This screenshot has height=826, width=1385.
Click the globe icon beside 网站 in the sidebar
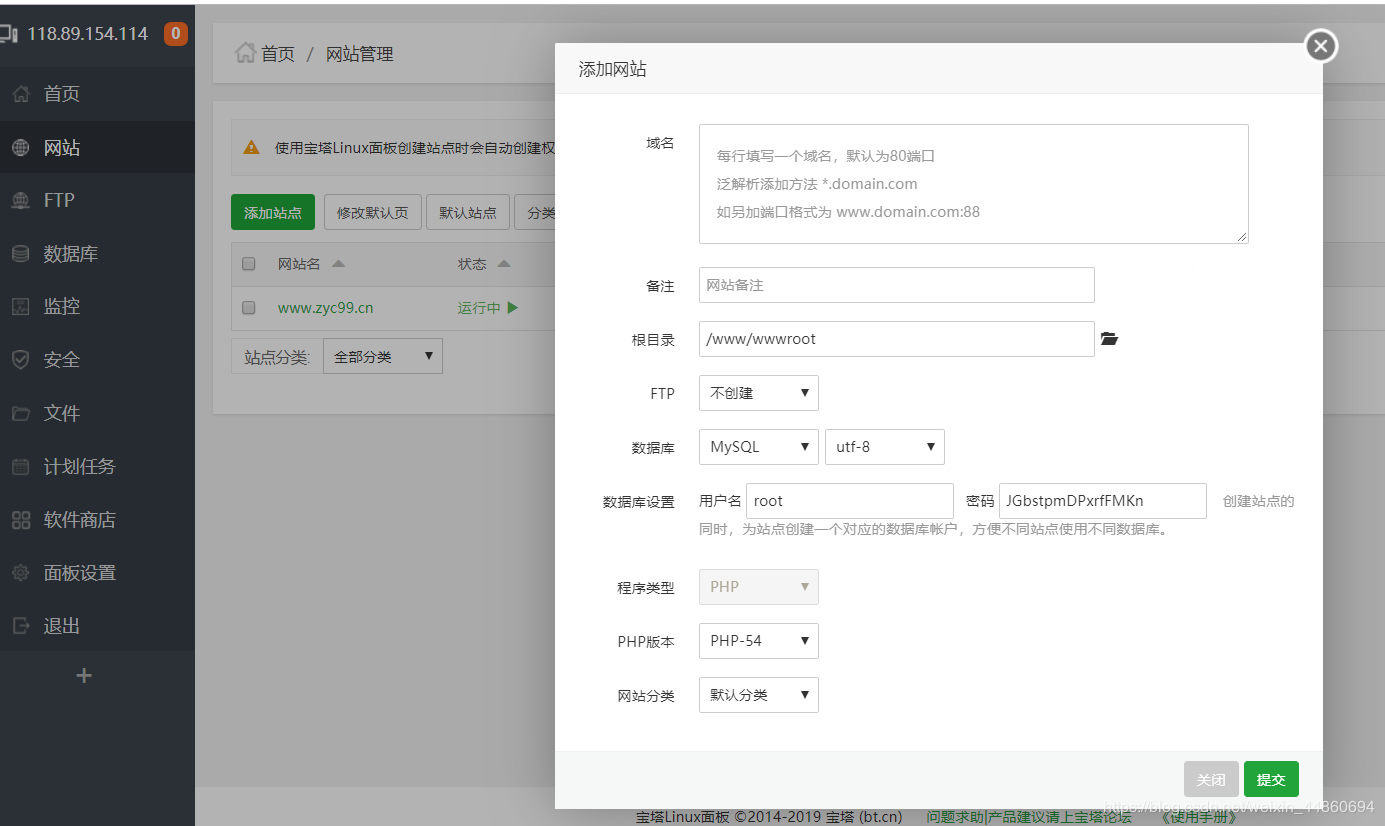point(21,148)
